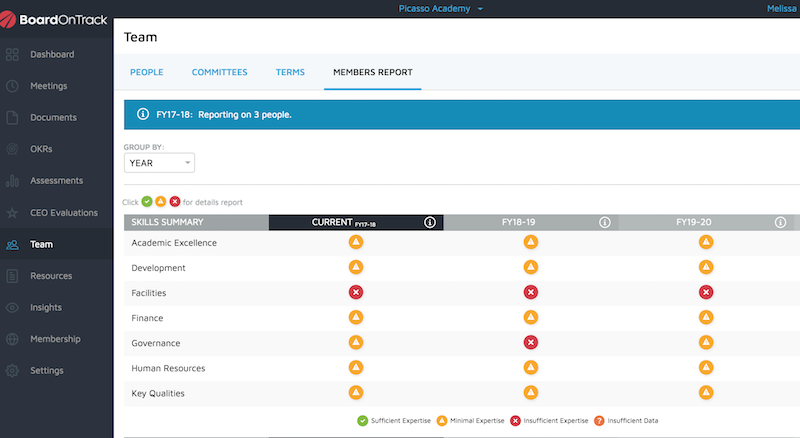
Task: Open Finance warning icon under FY19-20
Action: (x=706, y=318)
